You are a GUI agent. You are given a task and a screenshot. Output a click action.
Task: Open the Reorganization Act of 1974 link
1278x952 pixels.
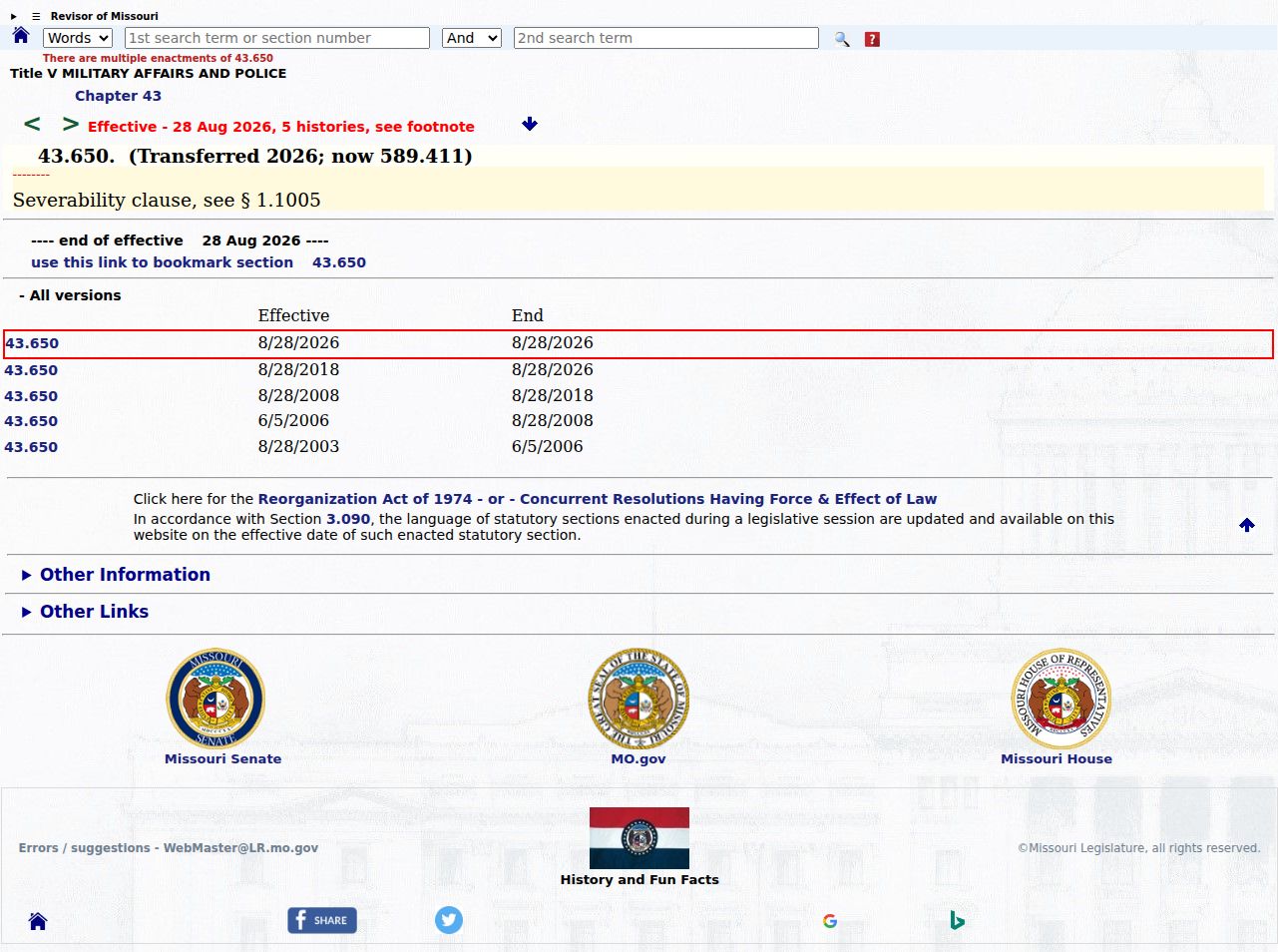point(365,499)
